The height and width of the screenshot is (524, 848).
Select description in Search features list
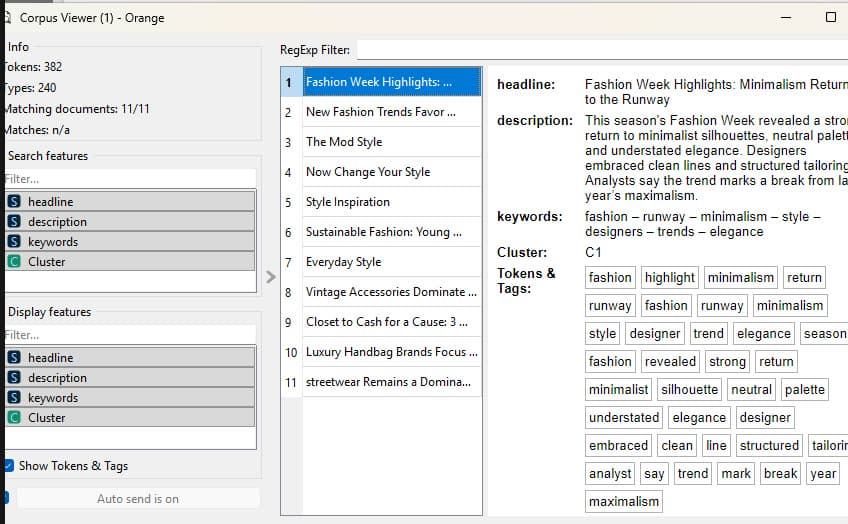click(130, 221)
